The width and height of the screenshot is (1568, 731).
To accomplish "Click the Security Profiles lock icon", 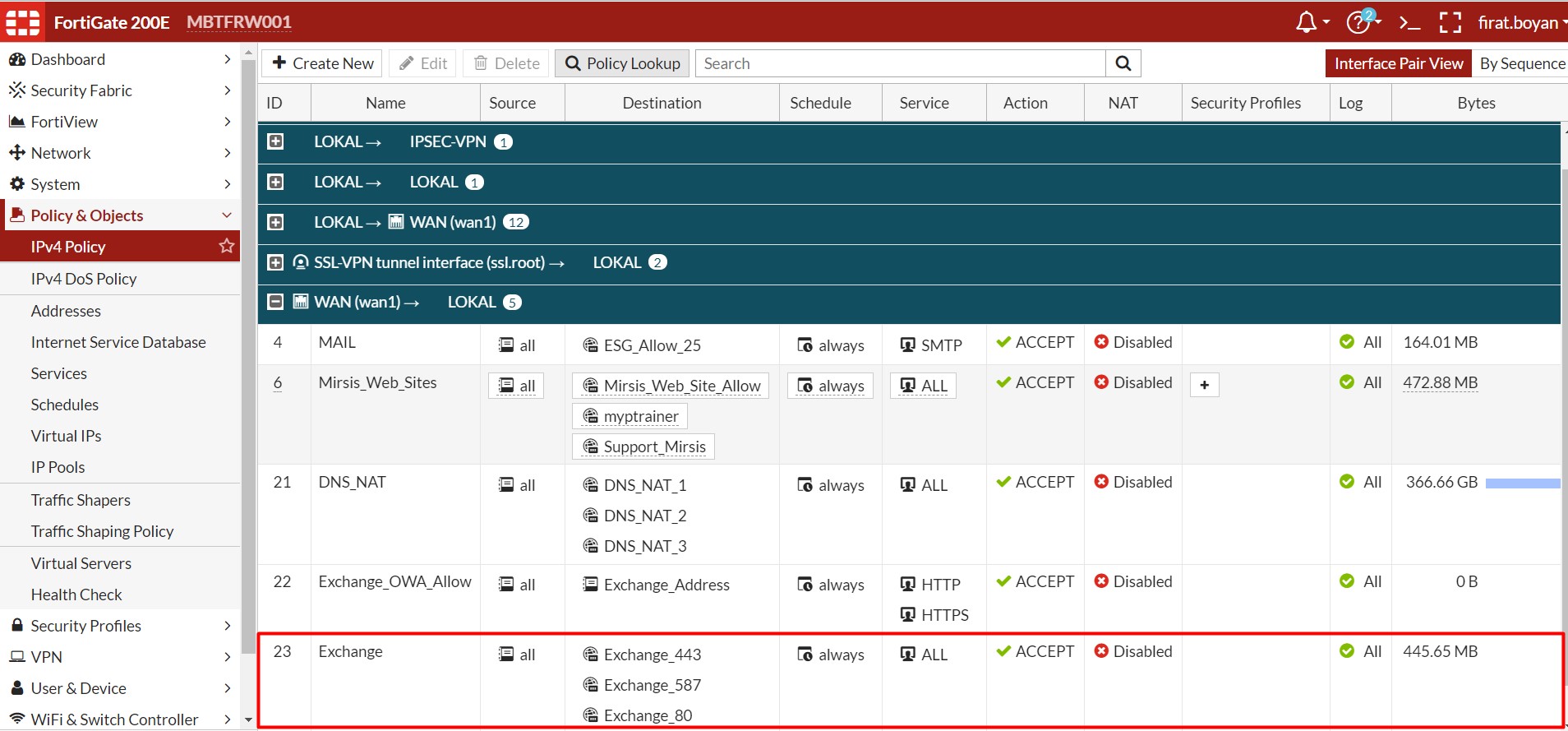I will point(16,625).
